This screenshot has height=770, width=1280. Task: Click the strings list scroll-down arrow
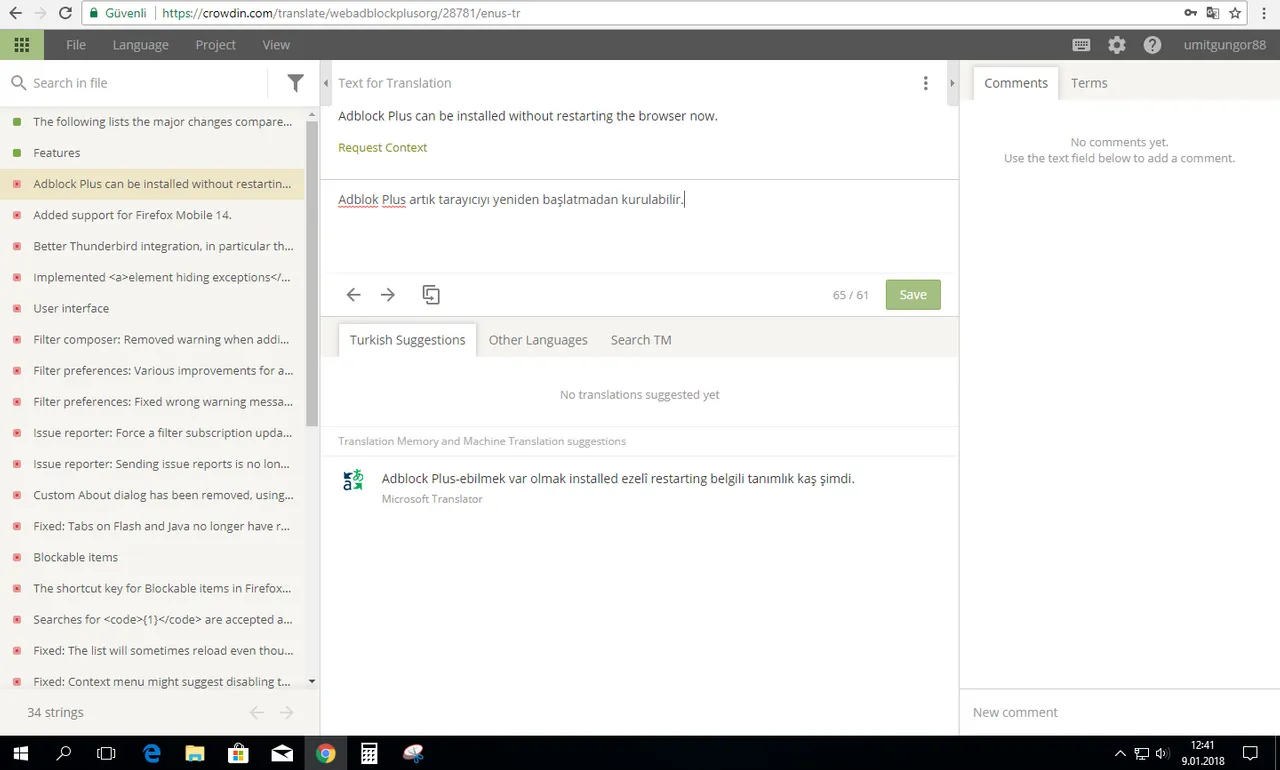311,681
